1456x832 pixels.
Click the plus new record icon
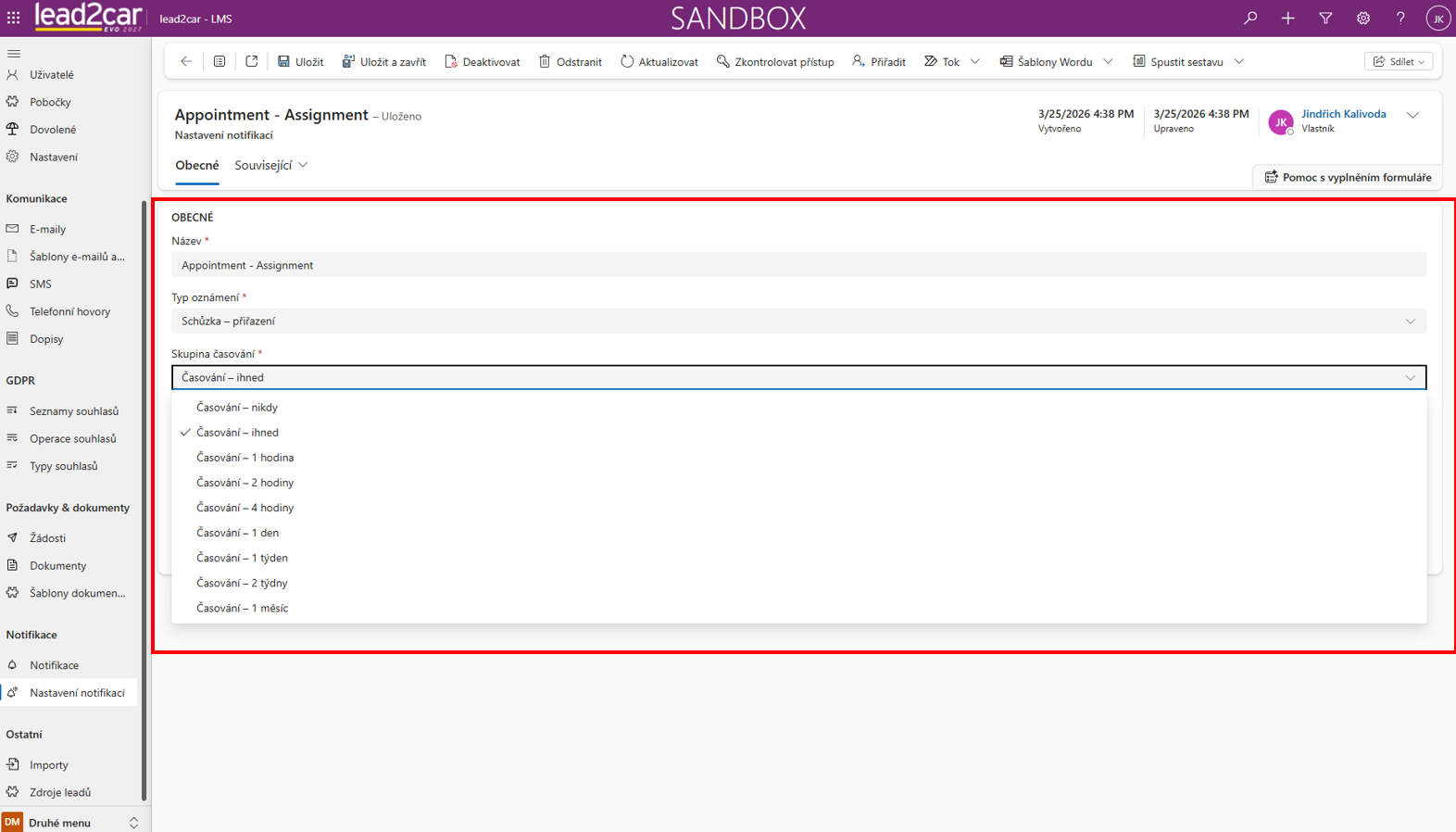click(1287, 18)
